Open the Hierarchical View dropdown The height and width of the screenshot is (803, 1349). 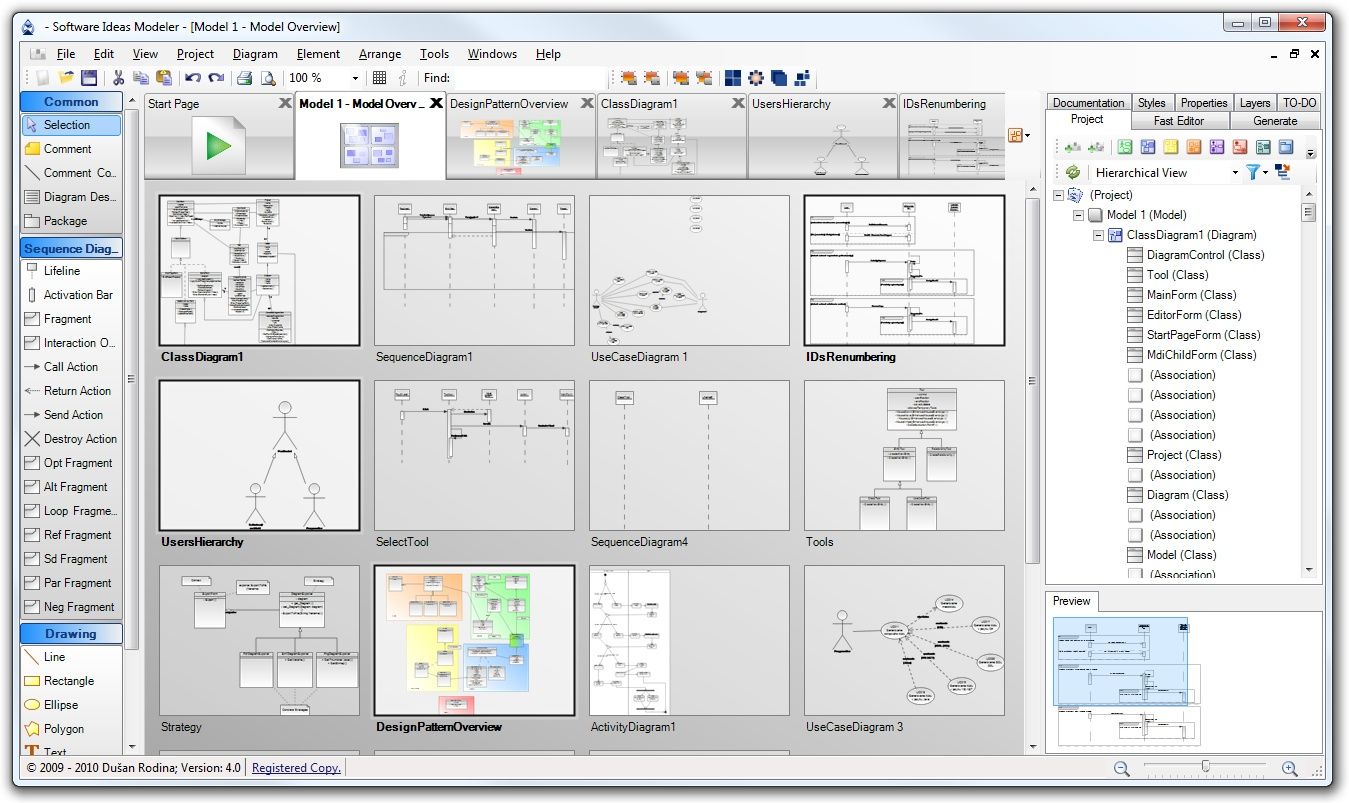1234,172
